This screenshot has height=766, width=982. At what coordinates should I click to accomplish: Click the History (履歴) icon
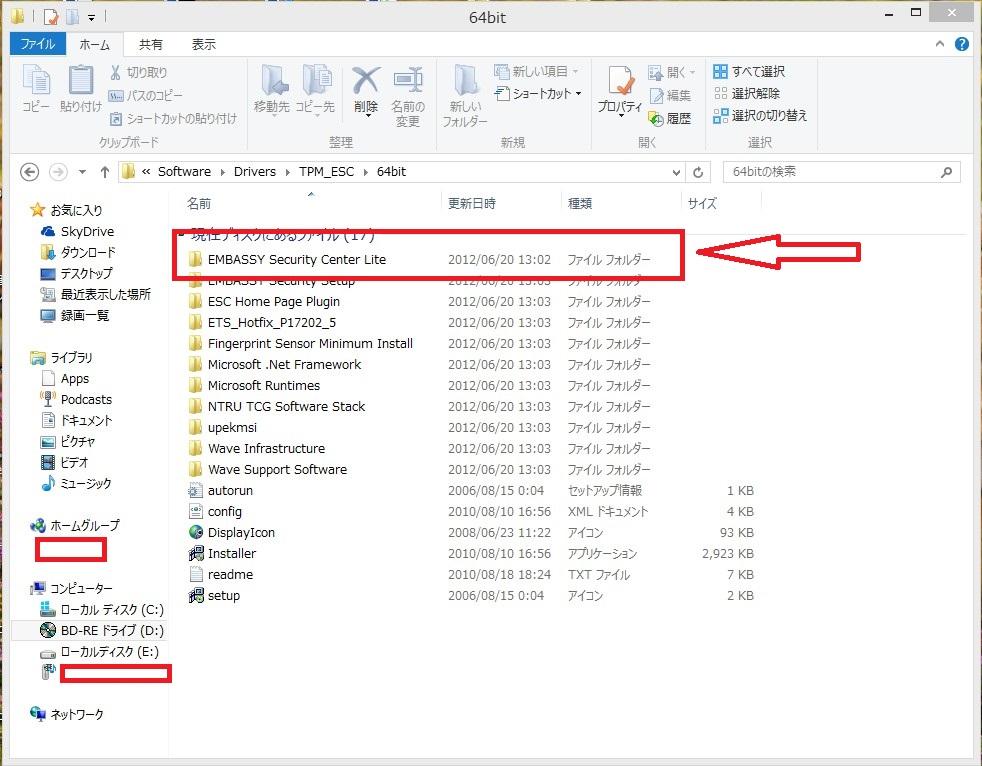tap(656, 118)
